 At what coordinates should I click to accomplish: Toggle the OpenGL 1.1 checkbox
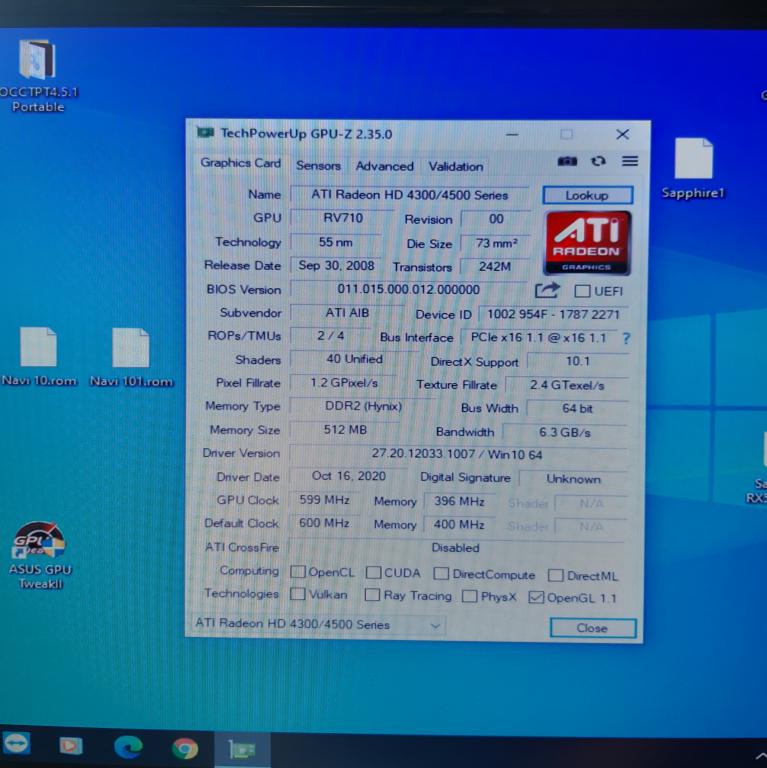(536, 597)
